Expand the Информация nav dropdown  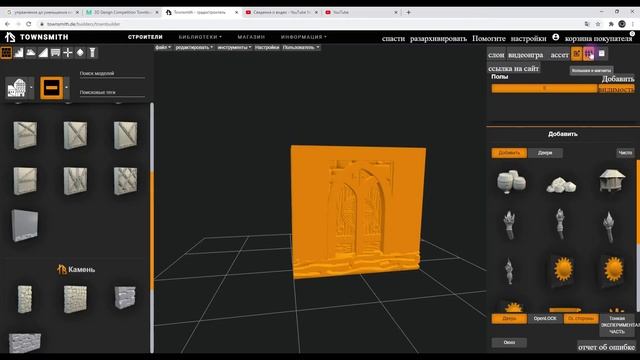[303, 37]
